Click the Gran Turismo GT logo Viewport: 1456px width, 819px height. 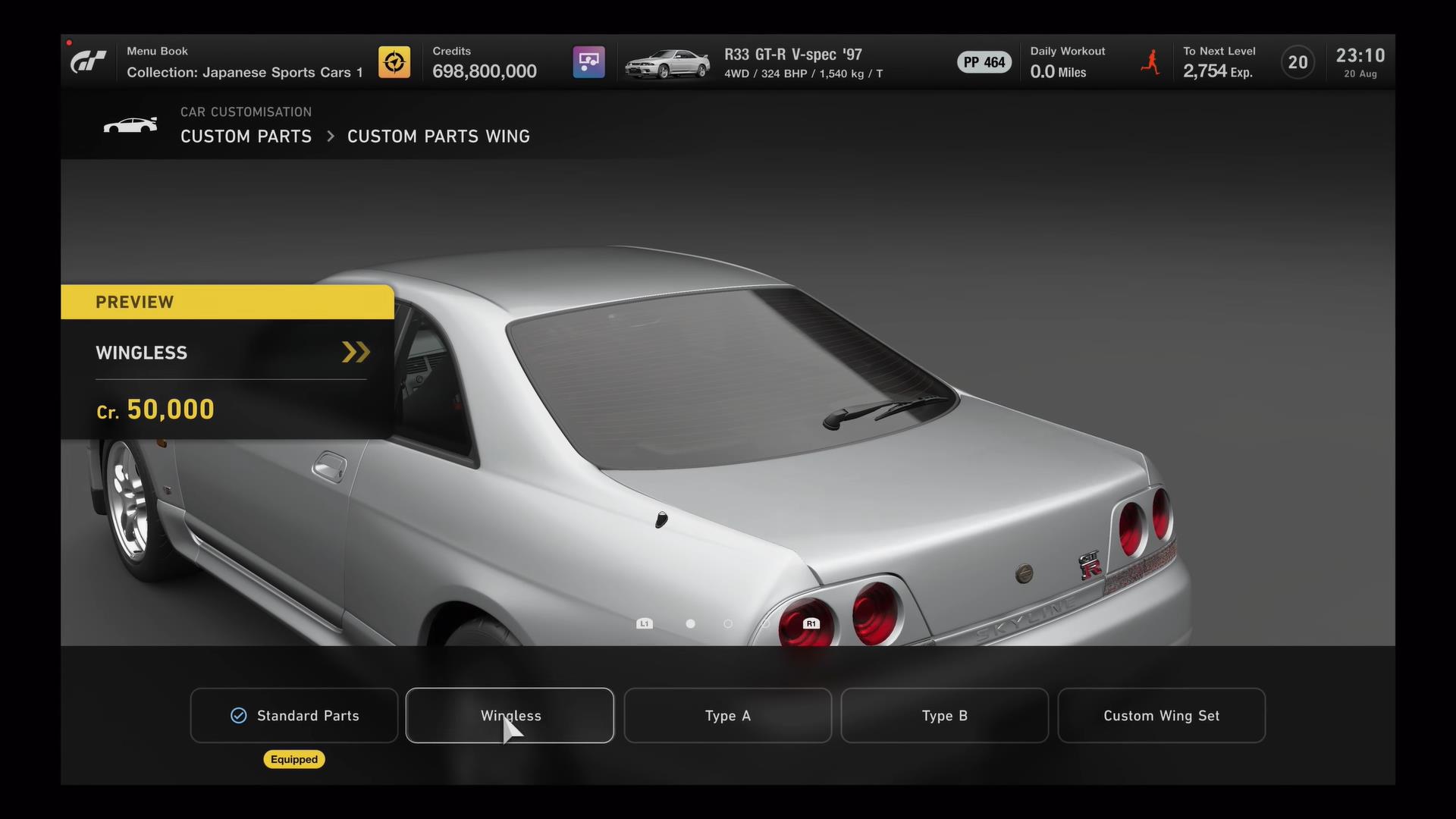coord(88,62)
